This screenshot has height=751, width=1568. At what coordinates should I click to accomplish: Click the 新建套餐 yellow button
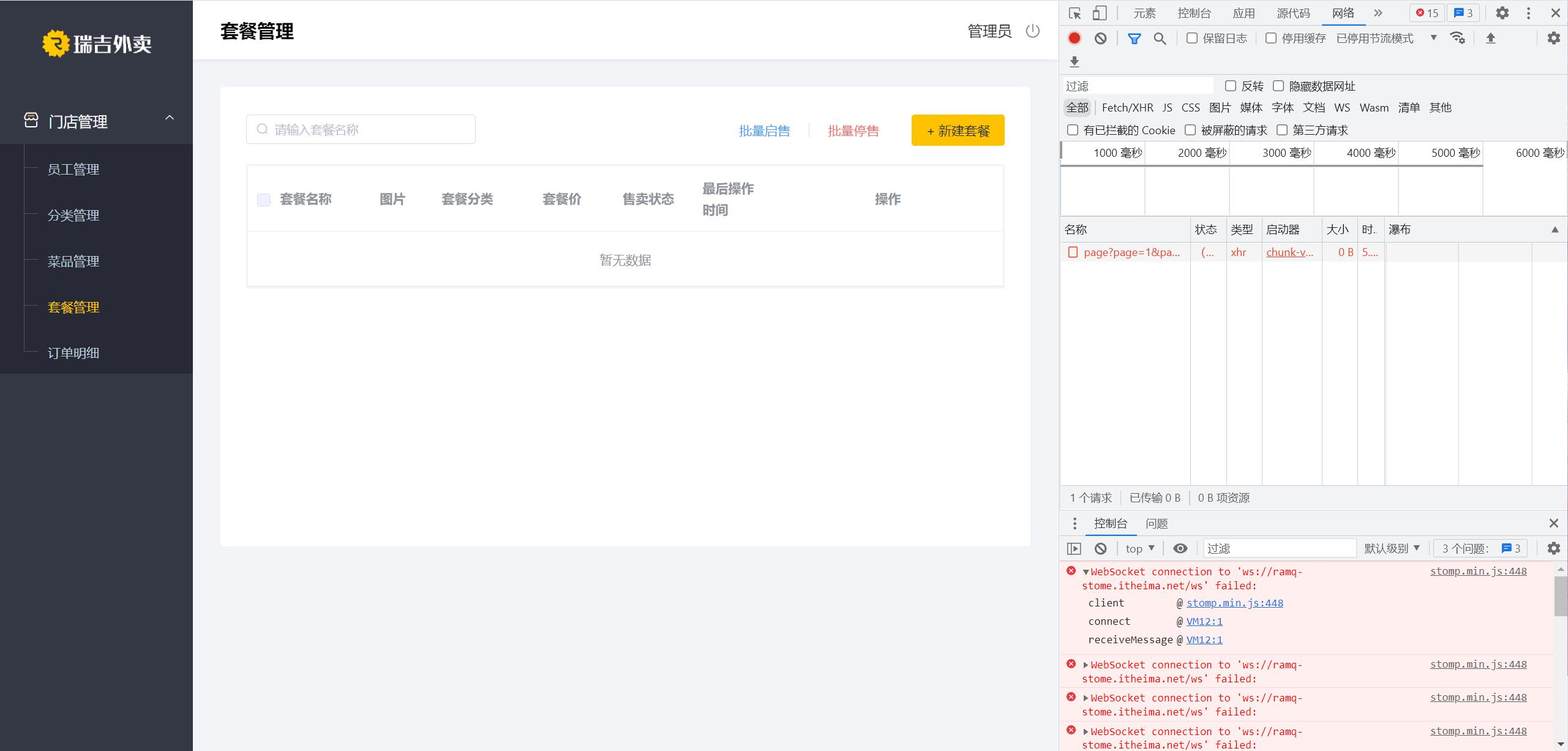[x=958, y=130]
